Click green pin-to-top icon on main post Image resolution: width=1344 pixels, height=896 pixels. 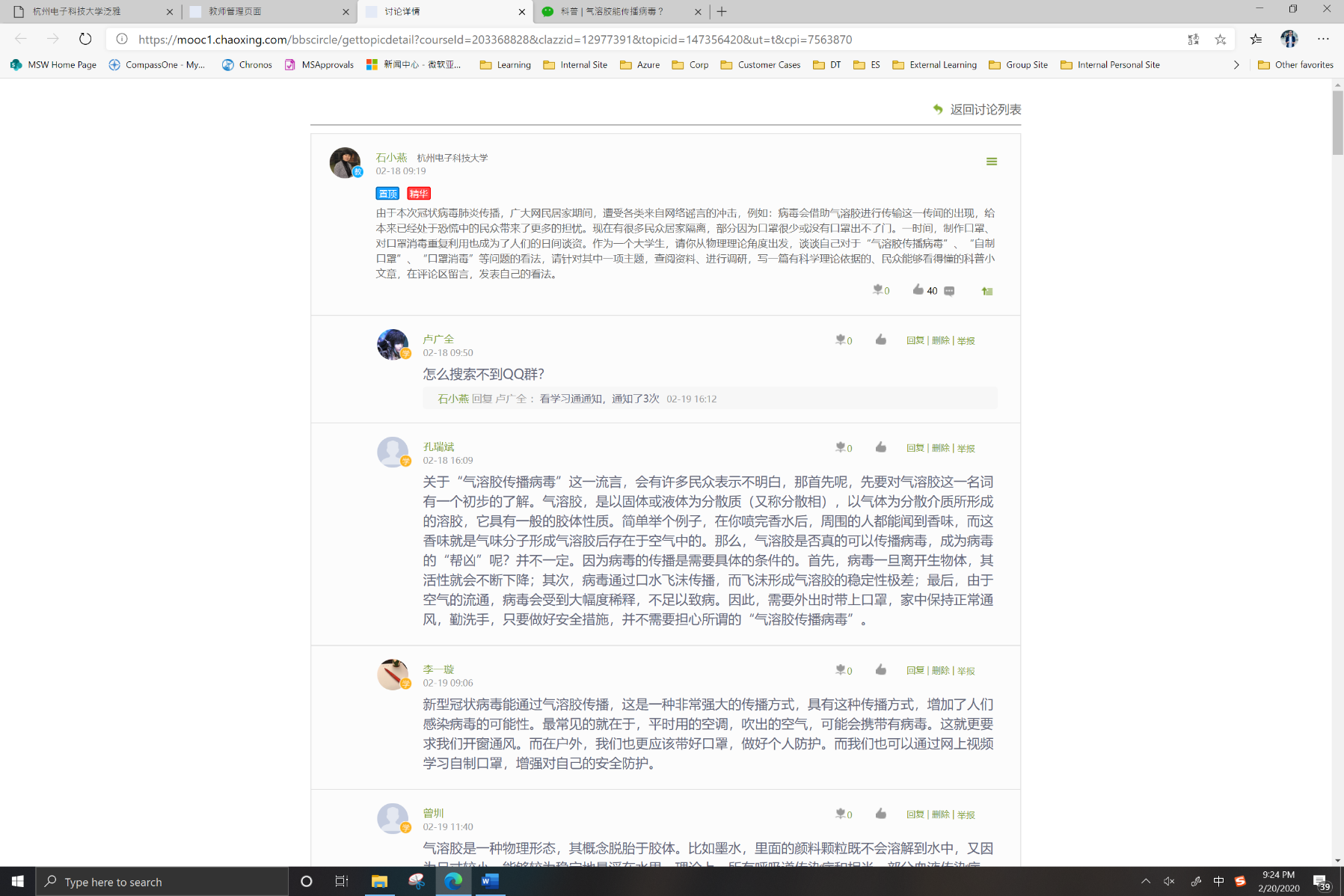(987, 291)
